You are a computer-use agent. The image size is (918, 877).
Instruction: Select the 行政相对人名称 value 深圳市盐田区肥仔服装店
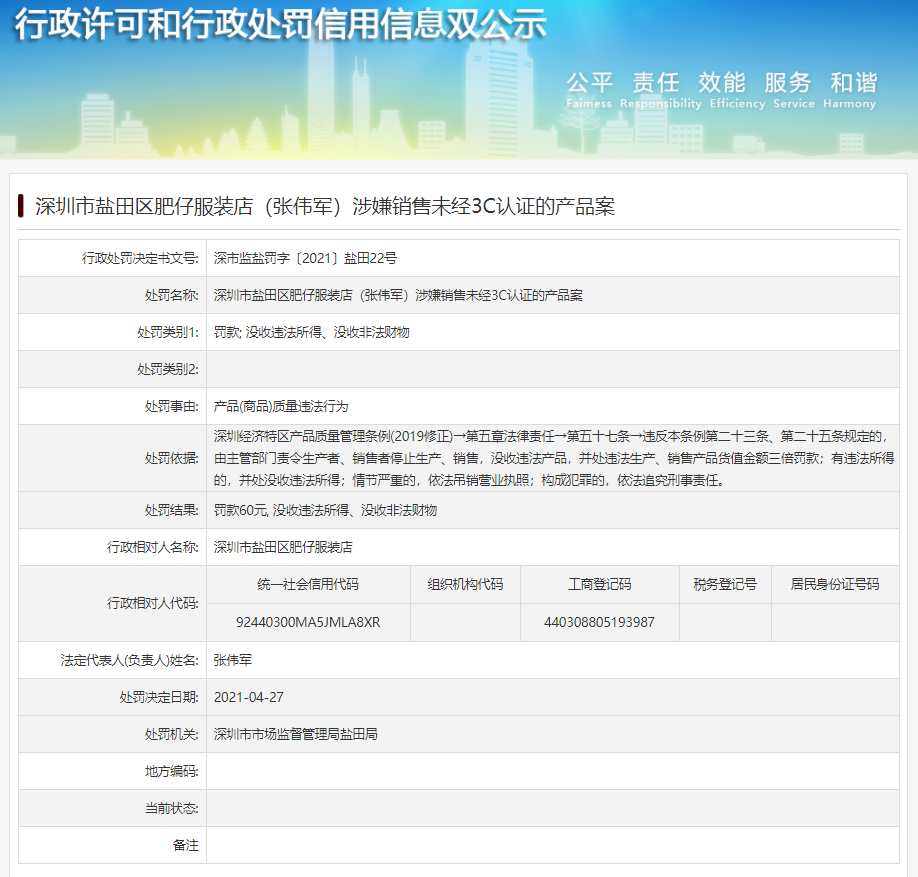click(x=283, y=547)
